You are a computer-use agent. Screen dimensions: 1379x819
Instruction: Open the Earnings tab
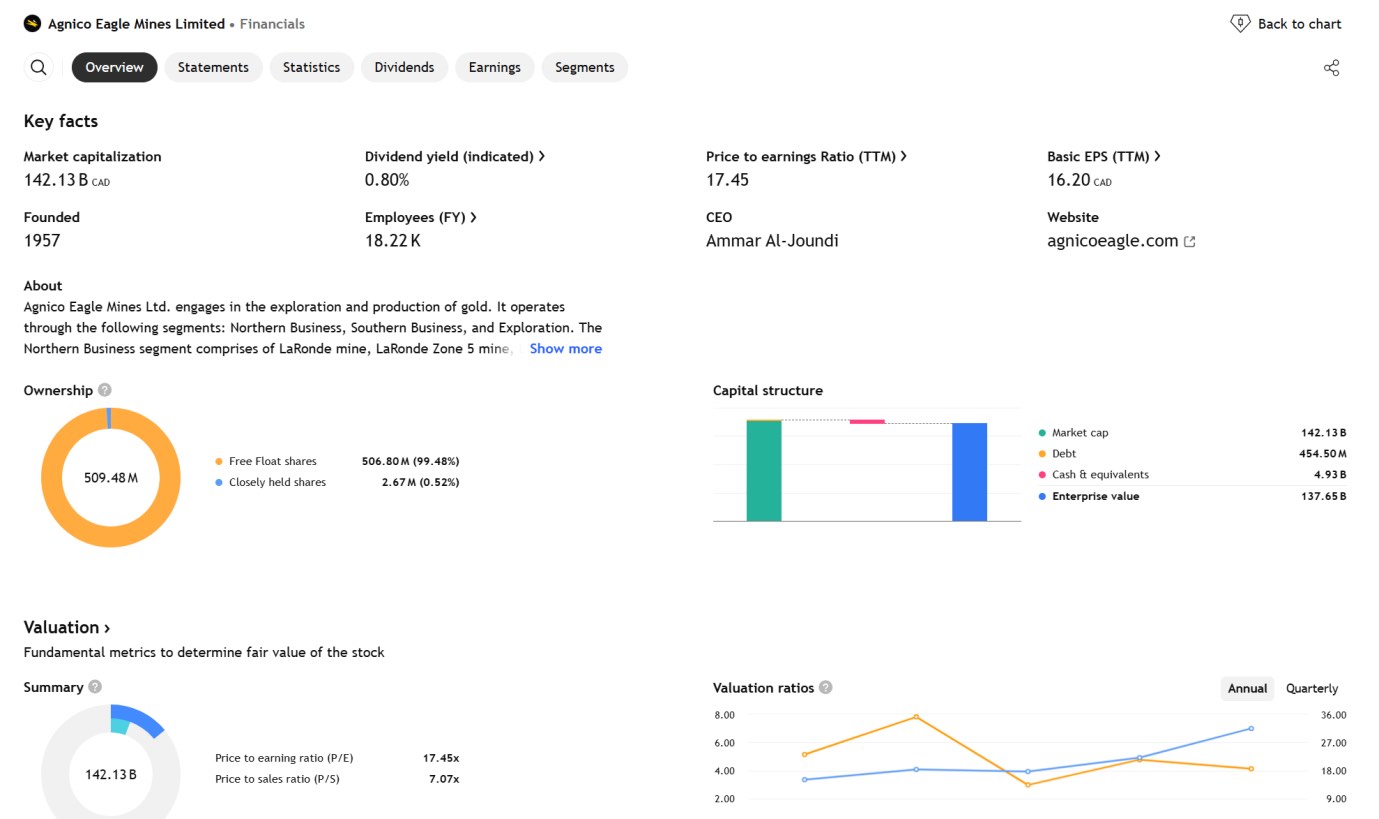coord(494,67)
